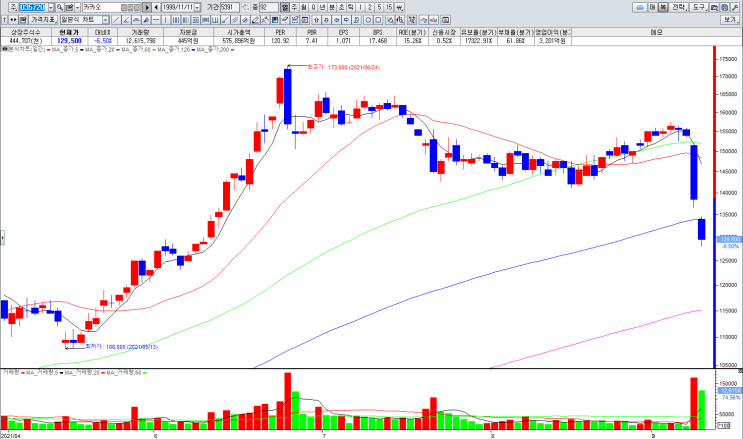This screenshot has width=743, height=439.
Task: Toggle the daily (일) period button
Action: (x=284, y=8)
